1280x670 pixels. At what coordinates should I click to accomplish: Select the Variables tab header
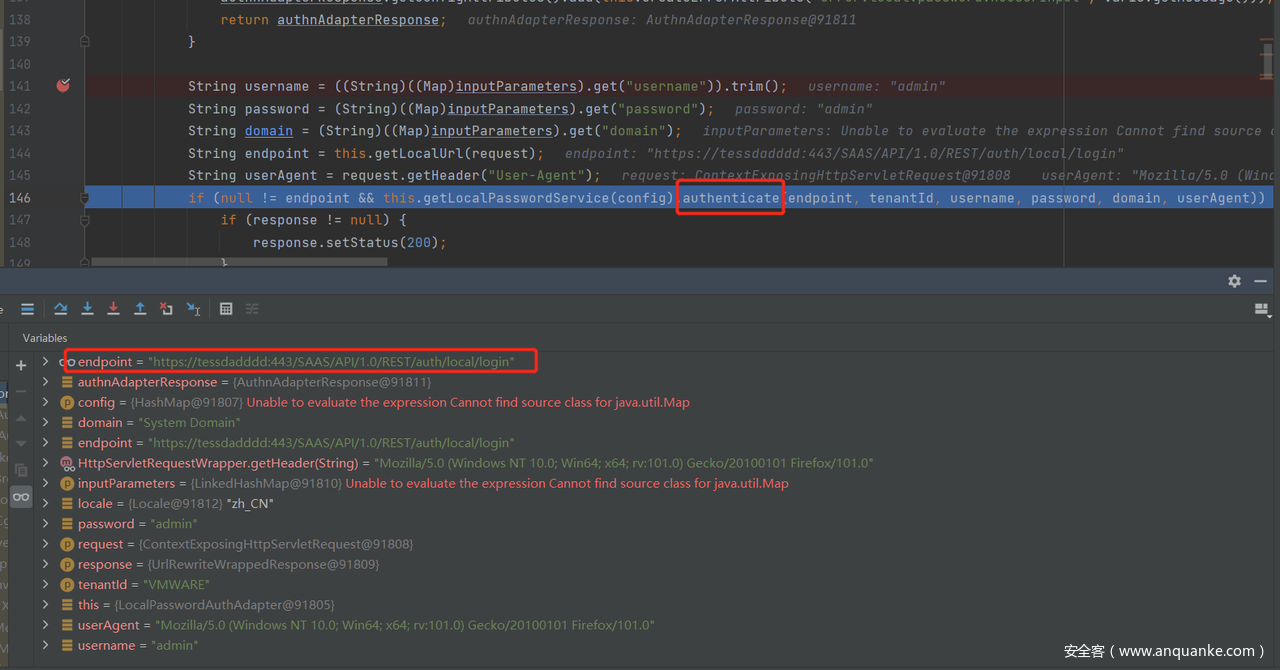(45, 338)
